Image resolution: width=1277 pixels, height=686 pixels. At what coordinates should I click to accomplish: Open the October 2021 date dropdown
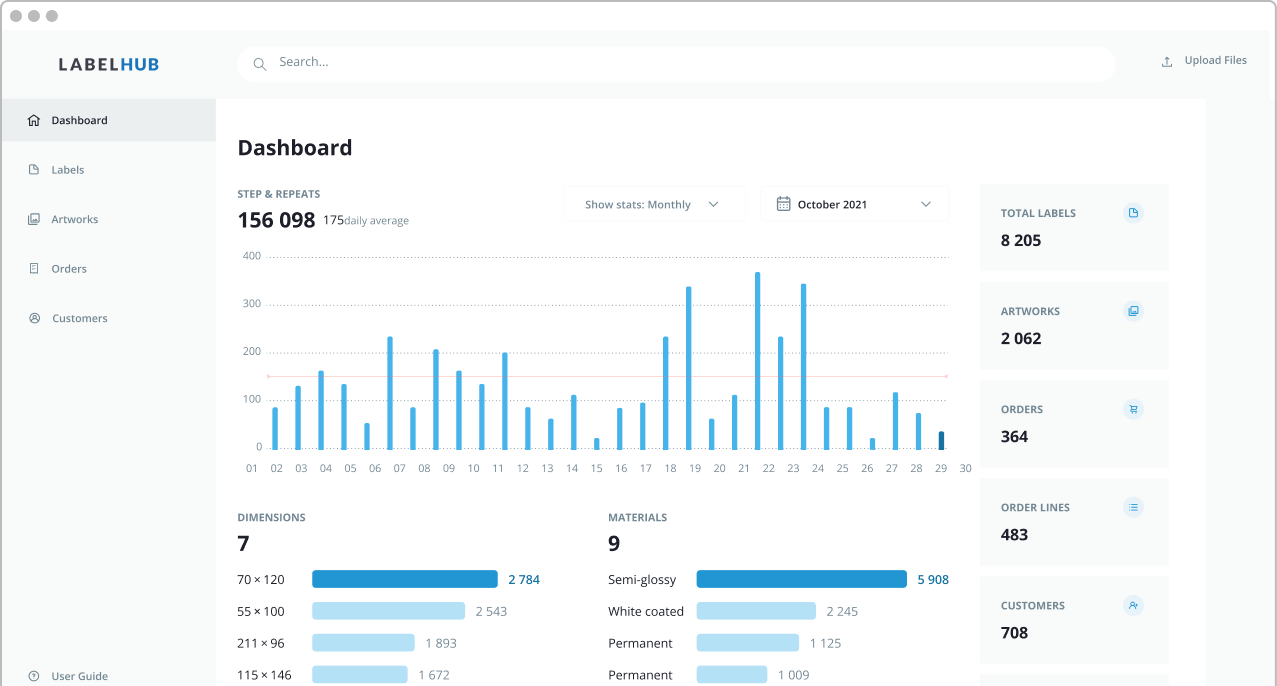tap(855, 204)
